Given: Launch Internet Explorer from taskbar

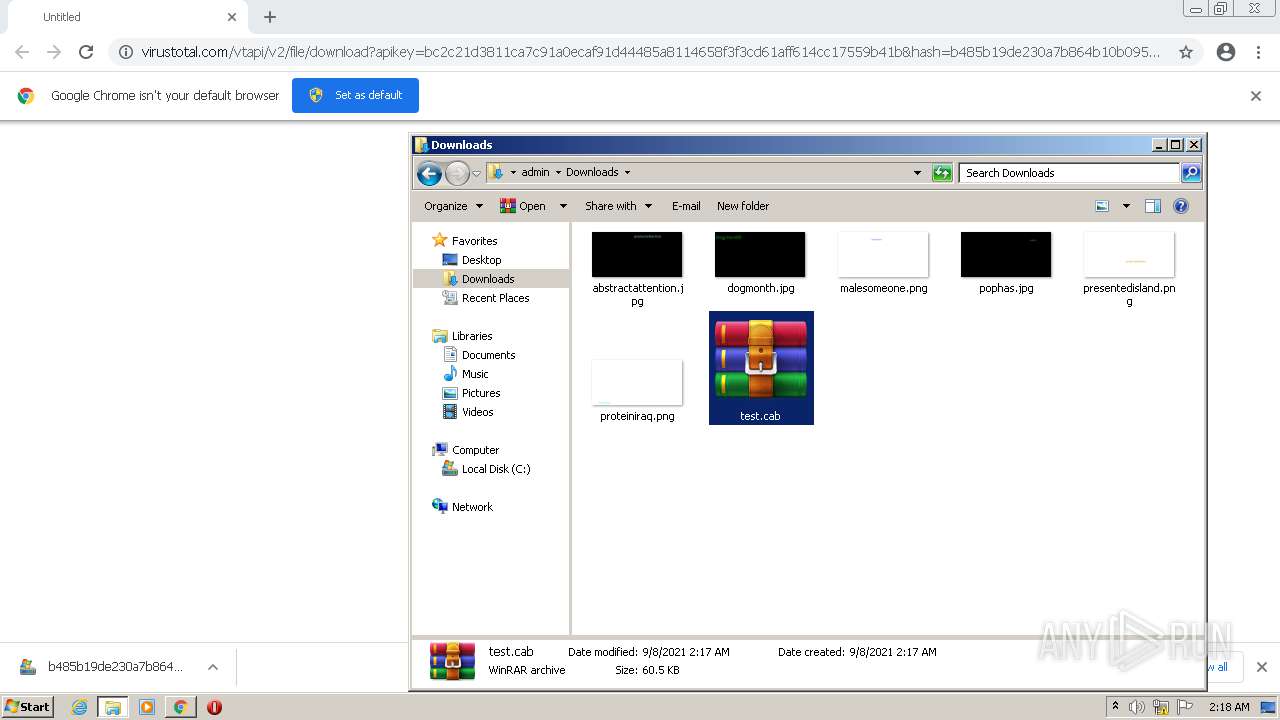Looking at the screenshot, I should [80, 707].
